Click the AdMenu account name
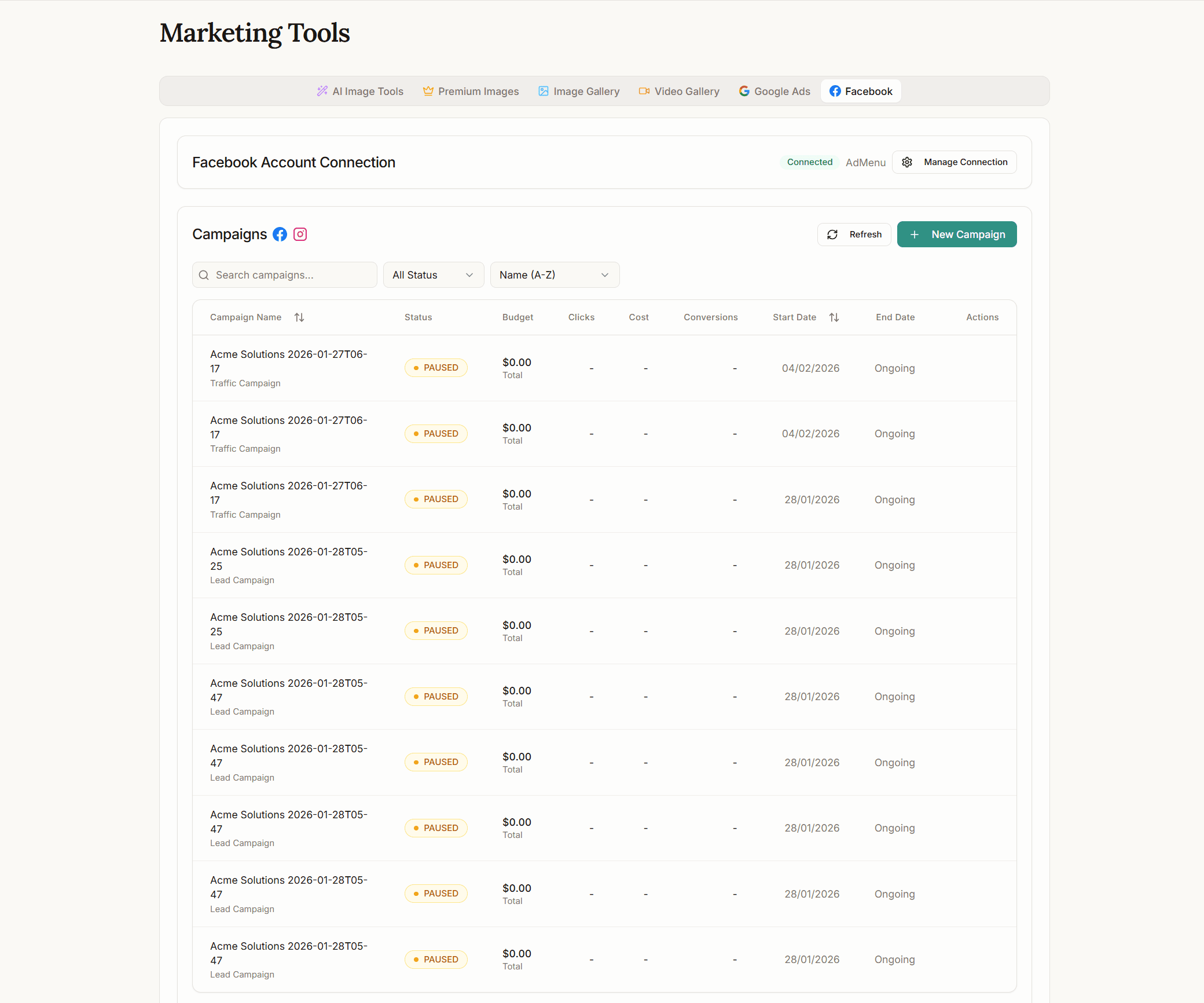This screenshot has width=1204, height=1003. (866, 163)
